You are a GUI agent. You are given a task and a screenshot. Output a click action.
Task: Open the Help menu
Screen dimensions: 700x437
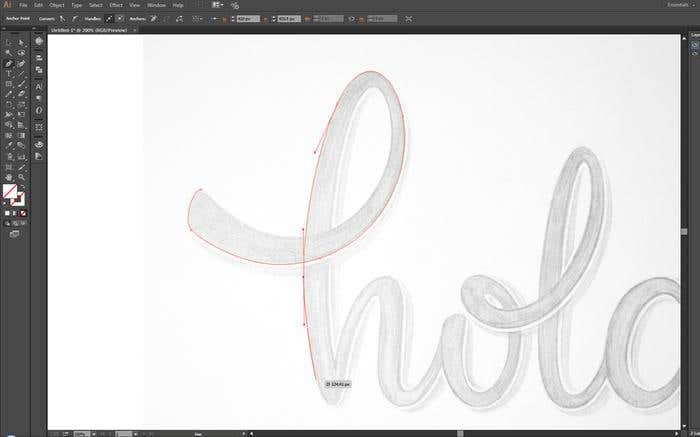[178, 5]
